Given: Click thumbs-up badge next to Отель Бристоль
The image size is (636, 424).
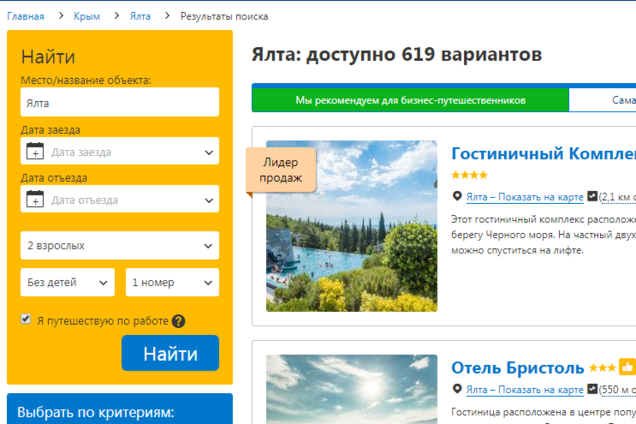Looking at the screenshot, I should (x=627, y=367).
